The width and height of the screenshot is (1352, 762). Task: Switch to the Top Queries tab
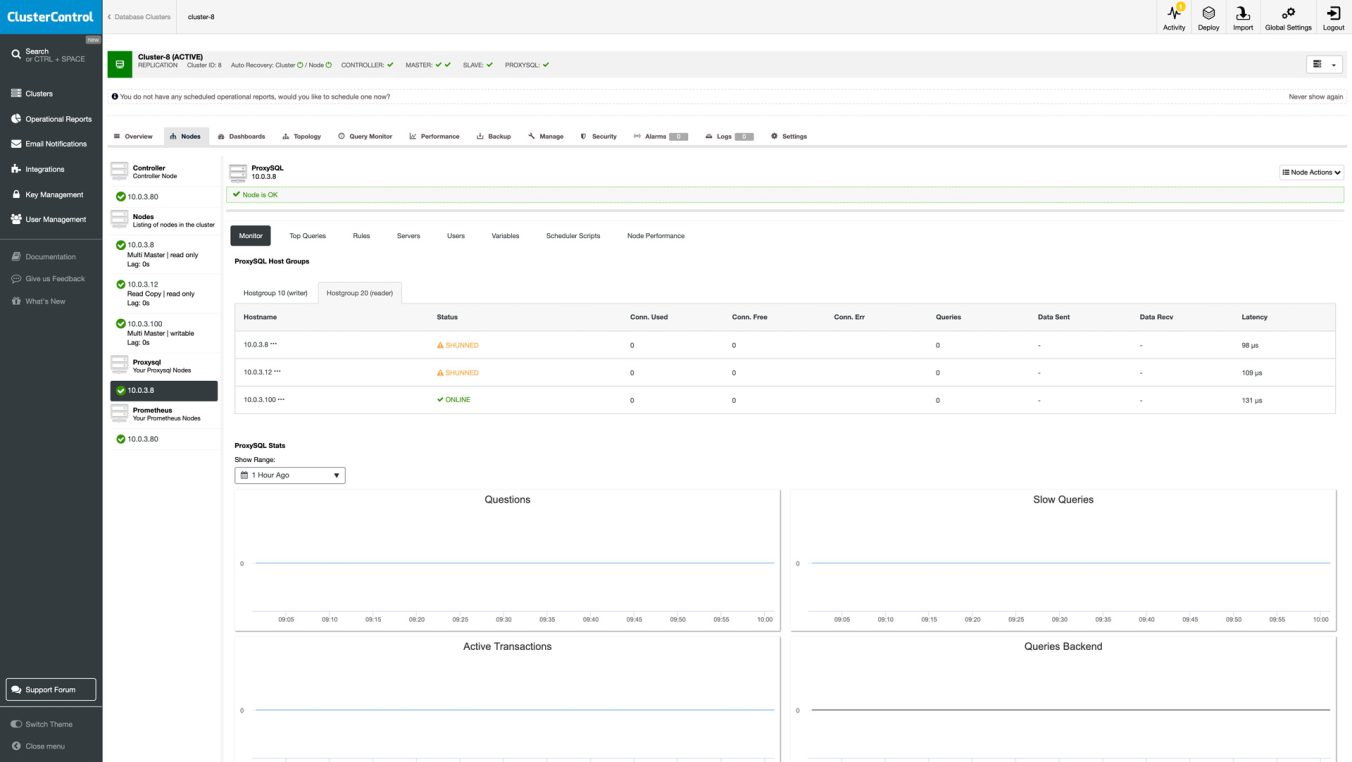pyautogui.click(x=307, y=235)
